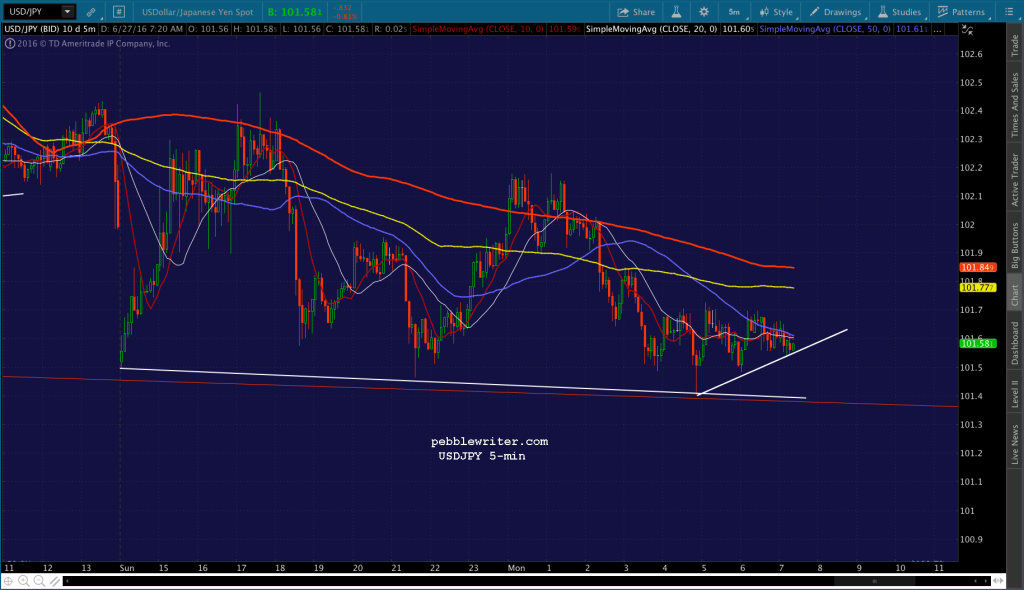Click scrollbar left arrow

(x=67, y=581)
